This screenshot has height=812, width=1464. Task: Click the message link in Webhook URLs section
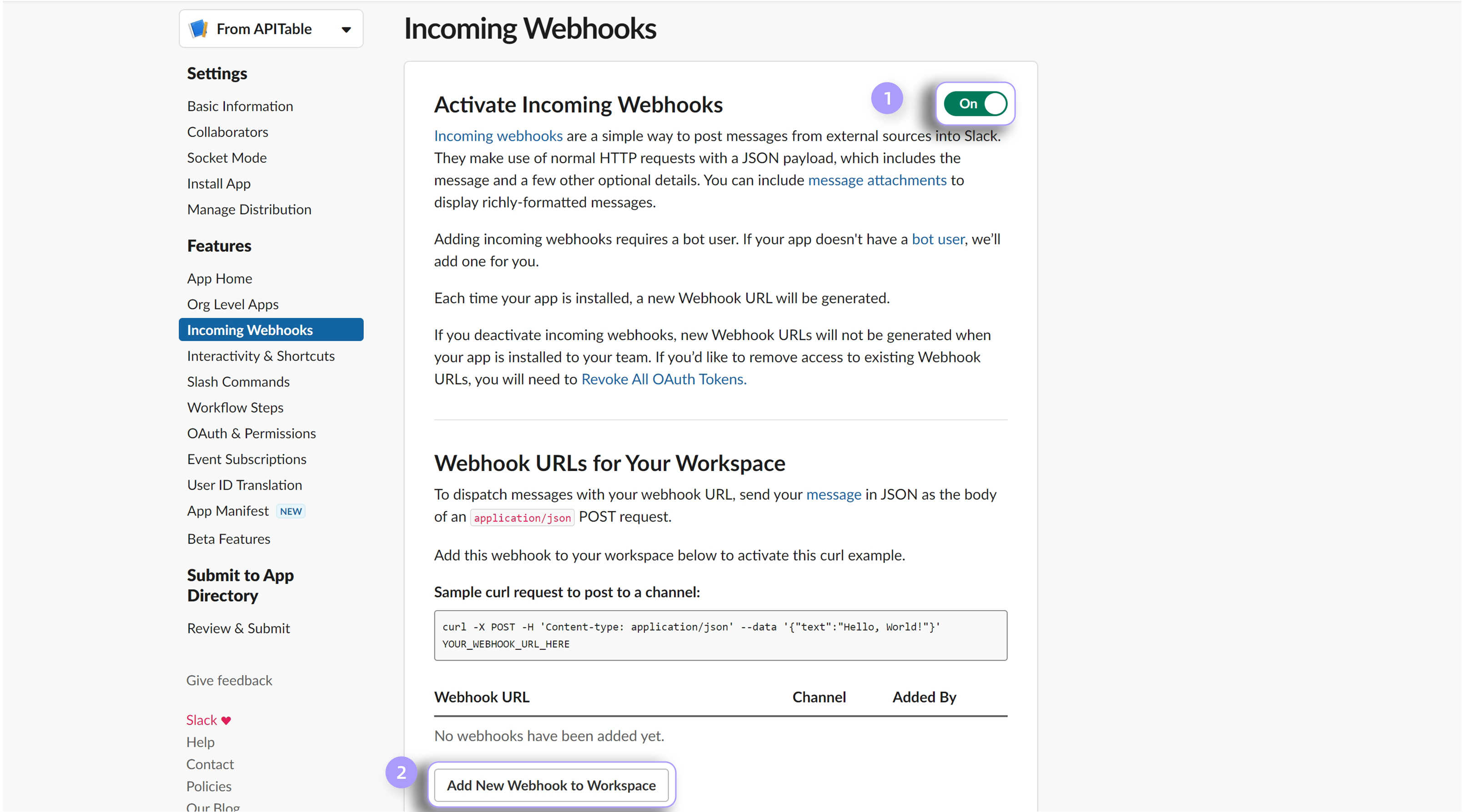(833, 494)
